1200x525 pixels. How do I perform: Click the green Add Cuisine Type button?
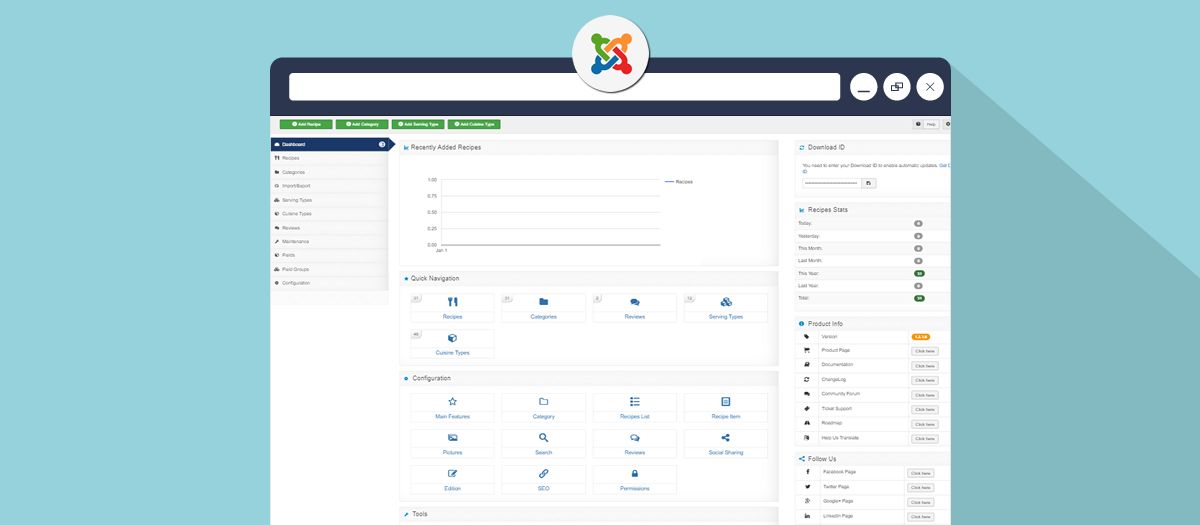[474, 124]
